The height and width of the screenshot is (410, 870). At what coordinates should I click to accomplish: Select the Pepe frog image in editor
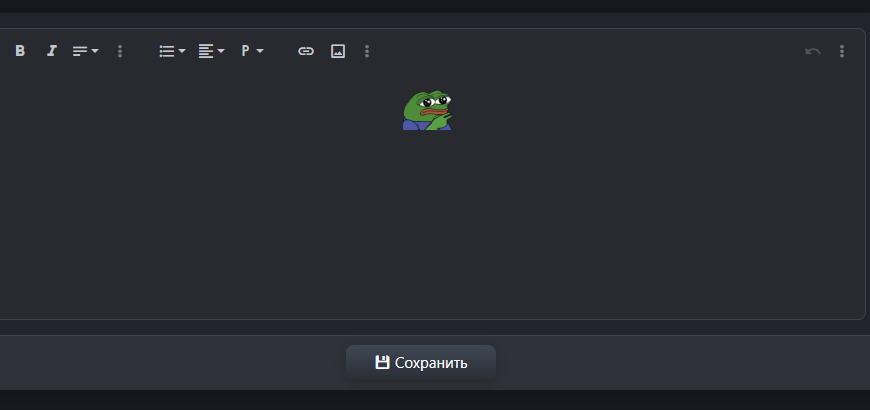point(427,110)
